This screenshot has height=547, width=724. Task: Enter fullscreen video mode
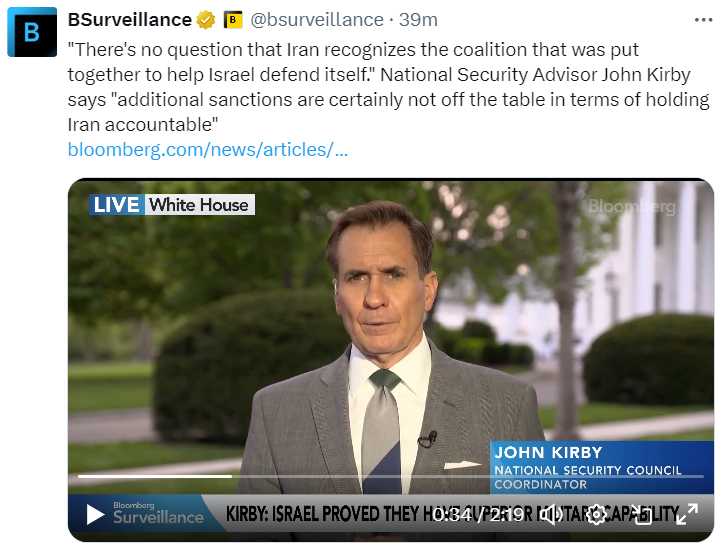(x=686, y=514)
